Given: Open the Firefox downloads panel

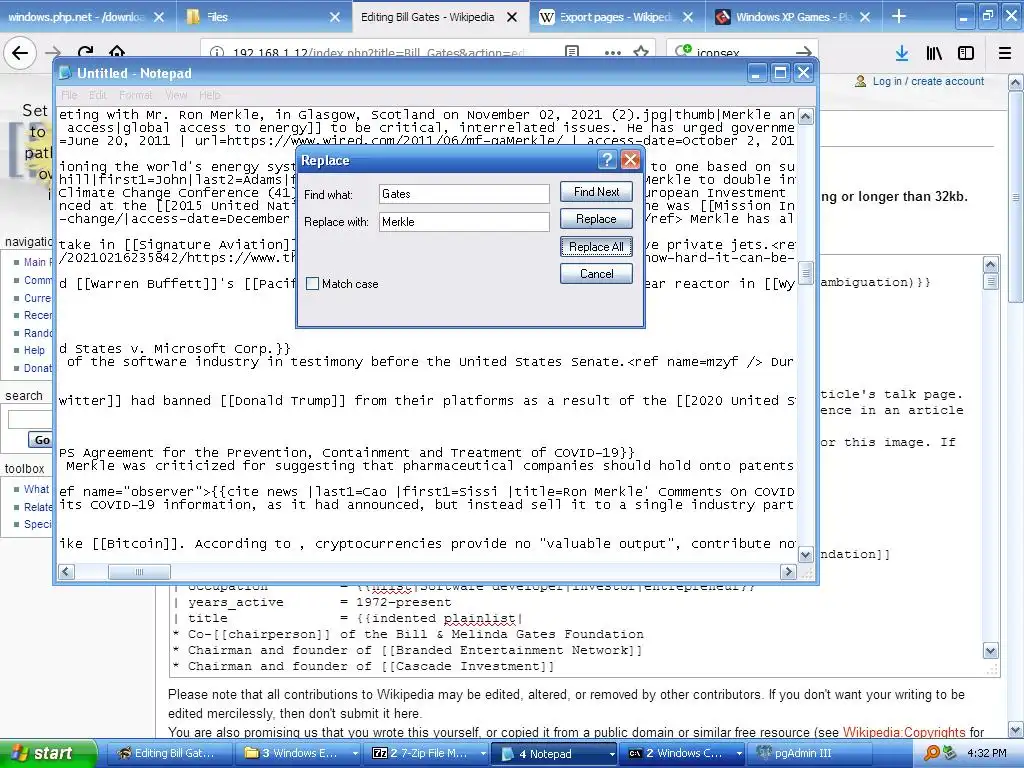Looking at the screenshot, I should tap(901, 54).
